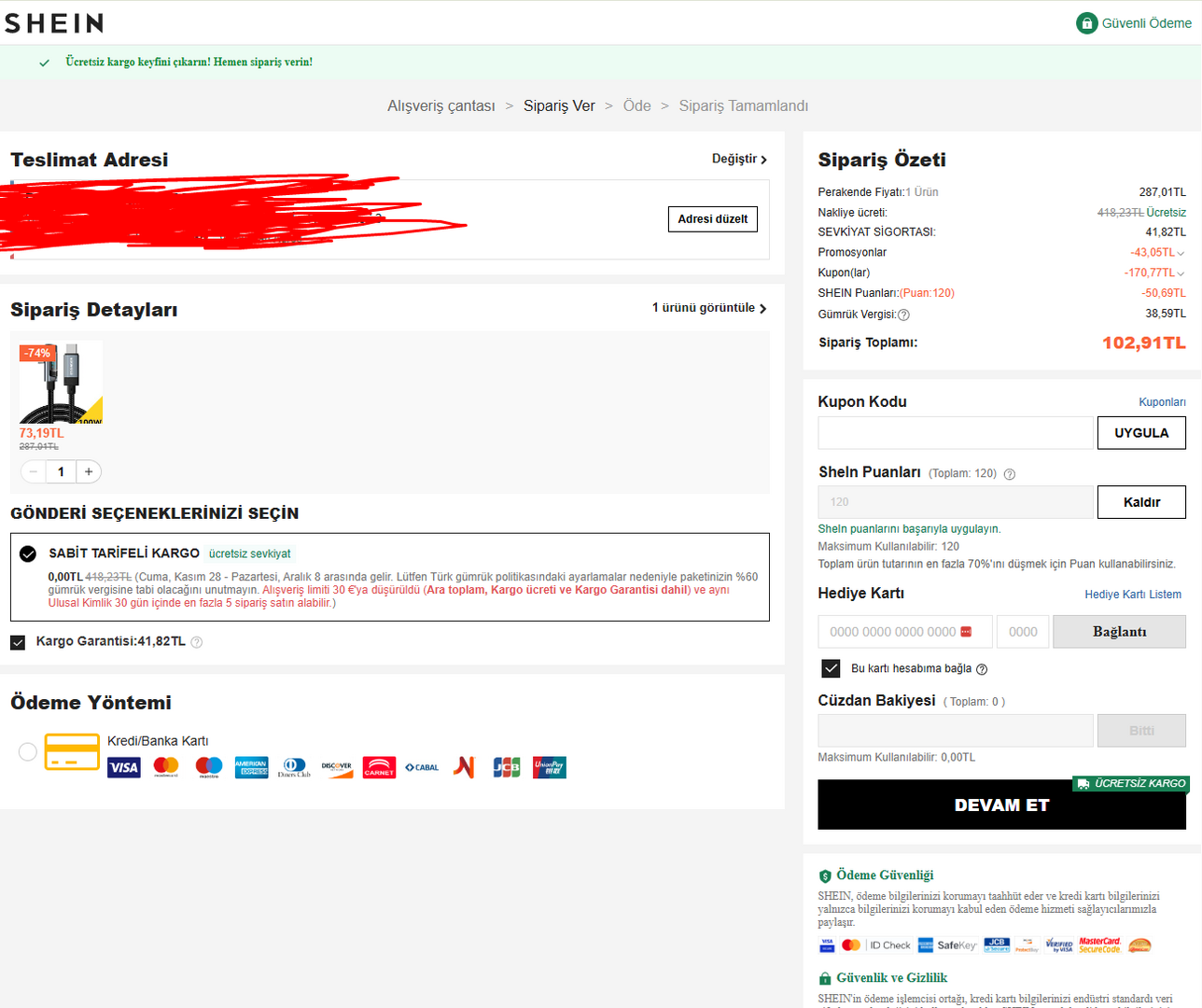This screenshot has width=1202, height=1008.
Task: Click the product quantity field showing 1
Action: click(61, 472)
